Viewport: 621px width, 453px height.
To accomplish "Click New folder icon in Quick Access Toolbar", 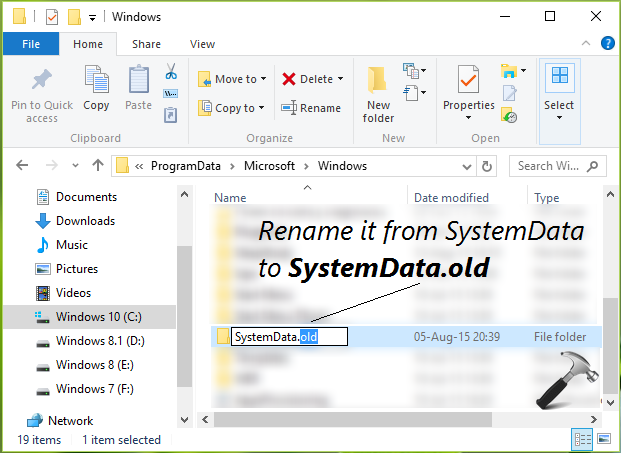I will (x=74, y=17).
